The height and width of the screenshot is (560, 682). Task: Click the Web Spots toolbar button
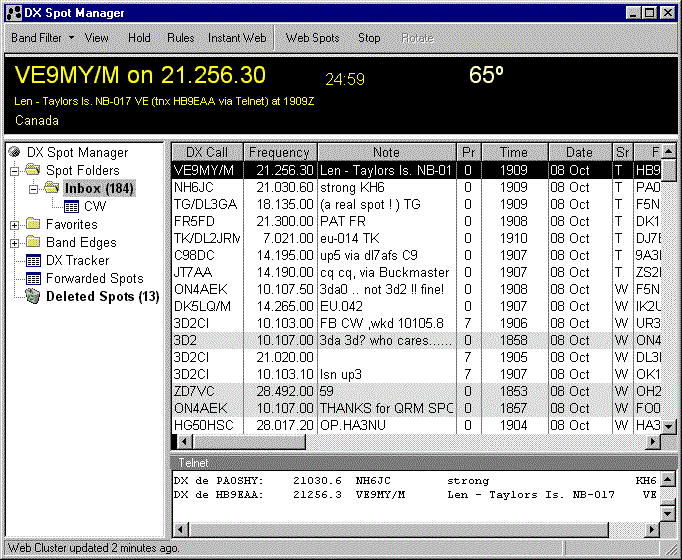(x=312, y=38)
